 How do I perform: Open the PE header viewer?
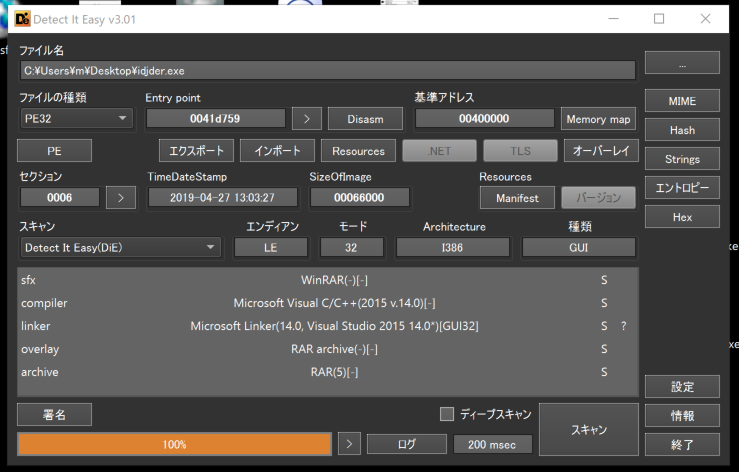54,151
